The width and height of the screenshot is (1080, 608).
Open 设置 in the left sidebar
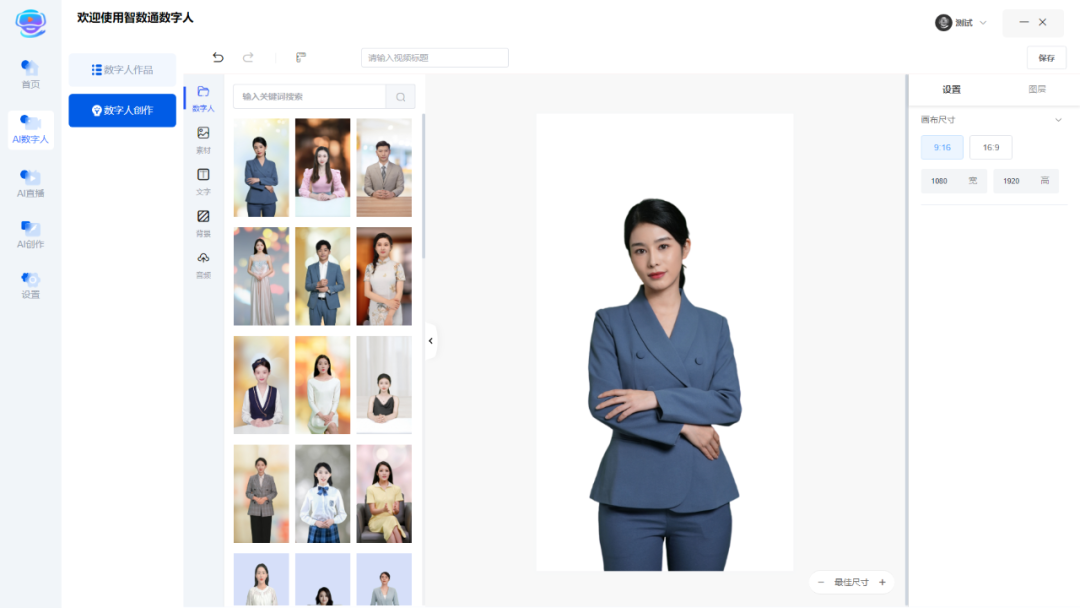30,285
